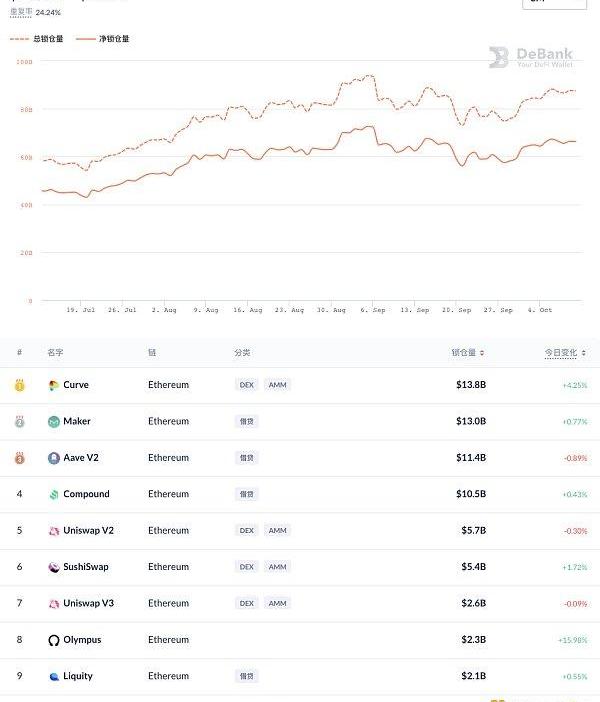Toggle the 总锁仓量 dashed-line legend series
Viewport: 600px width, 702px height.
tap(37, 39)
